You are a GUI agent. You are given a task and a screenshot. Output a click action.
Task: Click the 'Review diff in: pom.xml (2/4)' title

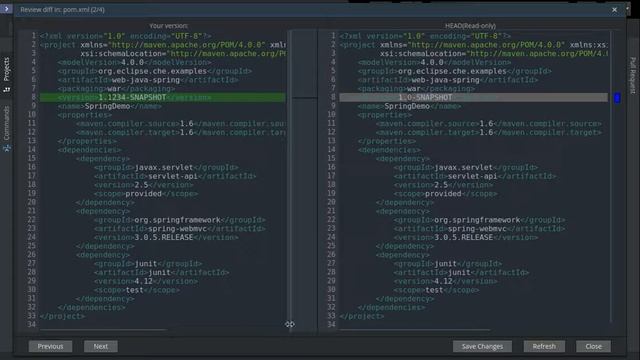coord(62,10)
